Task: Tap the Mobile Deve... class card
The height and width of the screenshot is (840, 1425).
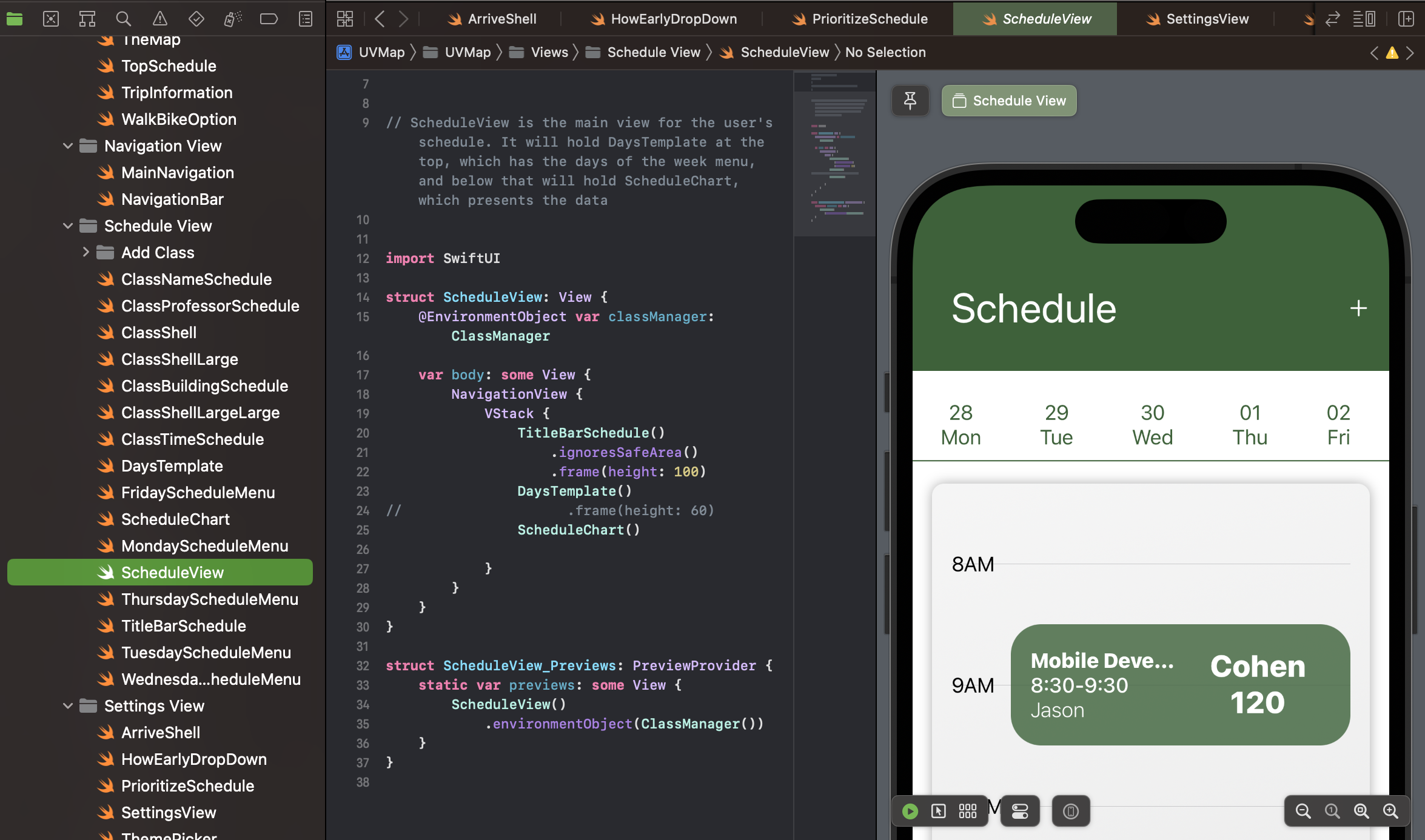Action: [x=1180, y=685]
